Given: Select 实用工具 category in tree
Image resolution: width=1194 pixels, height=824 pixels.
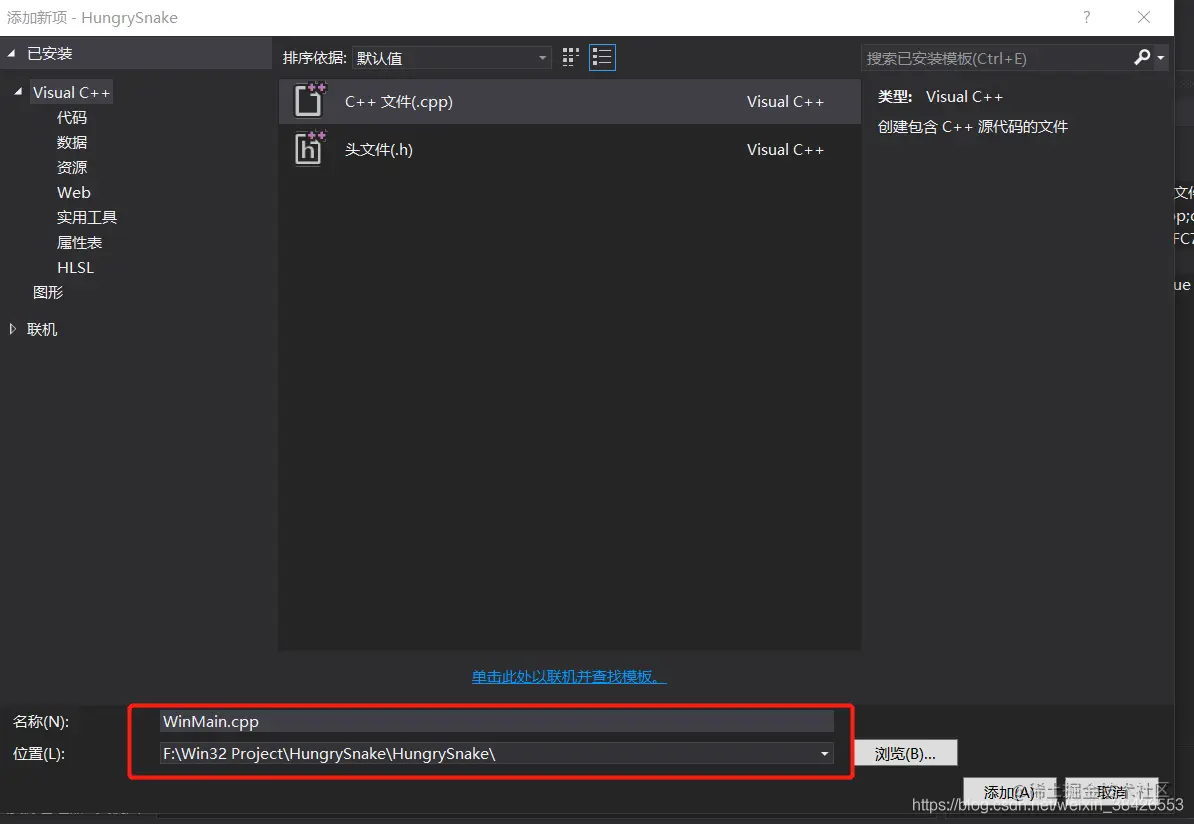Looking at the screenshot, I should pyautogui.click(x=87, y=218).
